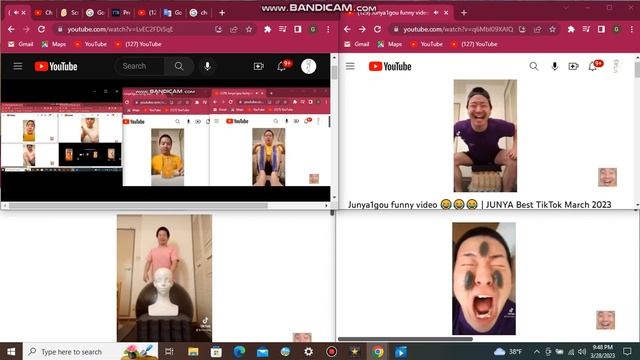Click the install-app icon in the left address bar
This screenshot has width=640, height=360.
[218, 29]
